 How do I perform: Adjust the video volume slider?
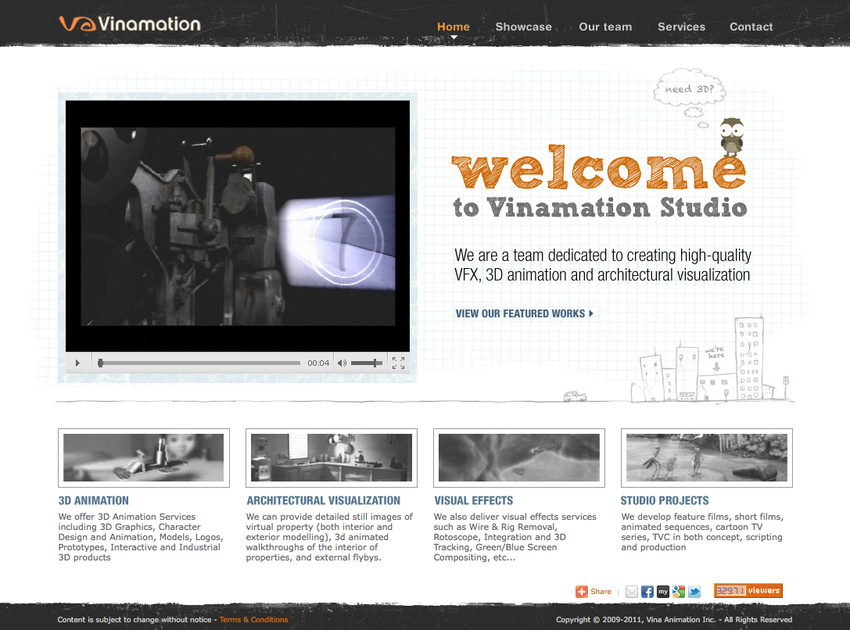(x=366, y=363)
